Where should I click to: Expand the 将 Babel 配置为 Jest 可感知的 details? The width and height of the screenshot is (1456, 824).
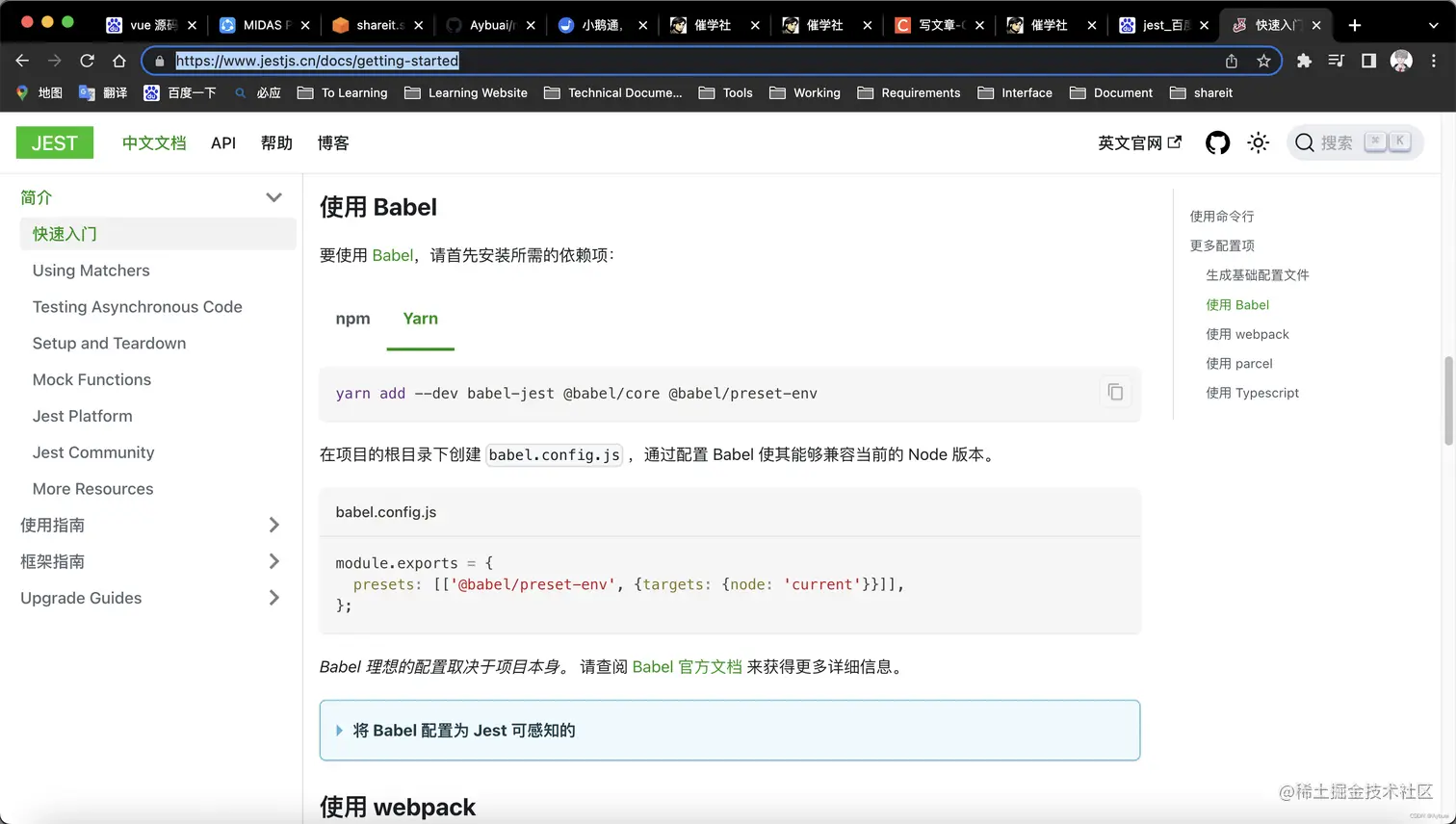click(729, 731)
